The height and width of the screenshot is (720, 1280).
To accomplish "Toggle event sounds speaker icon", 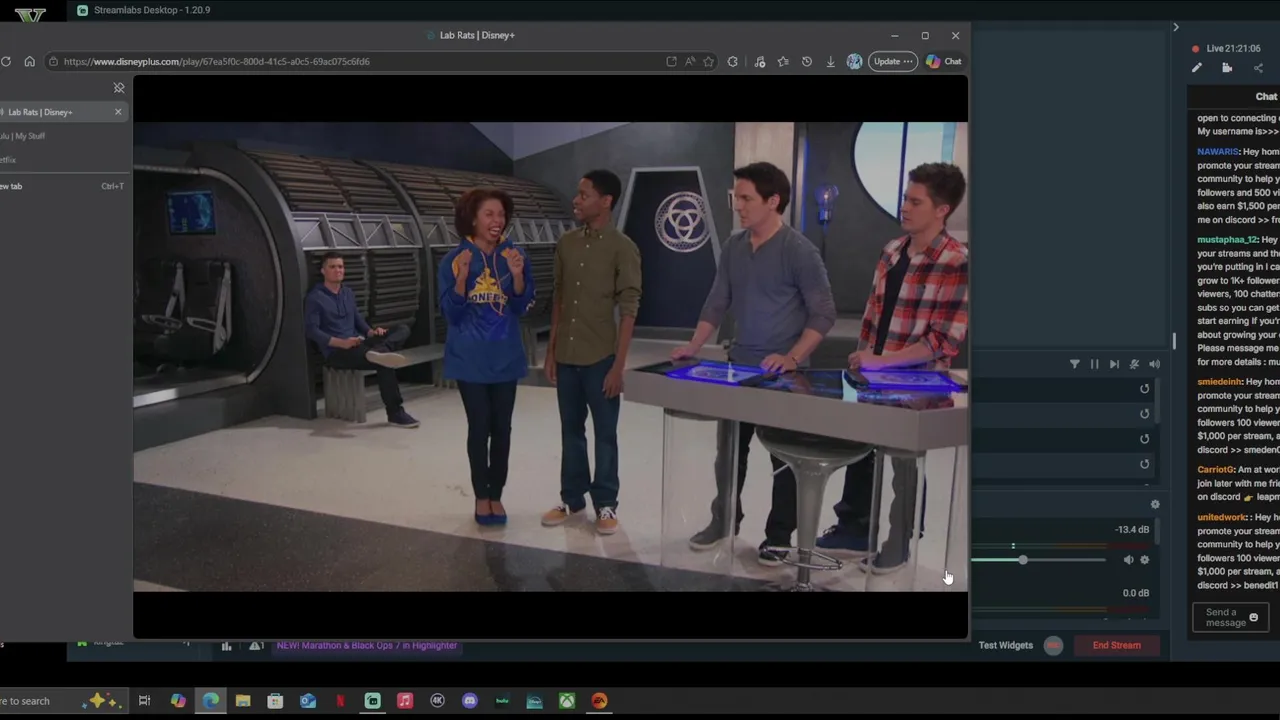I will (x=1154, y=365).
